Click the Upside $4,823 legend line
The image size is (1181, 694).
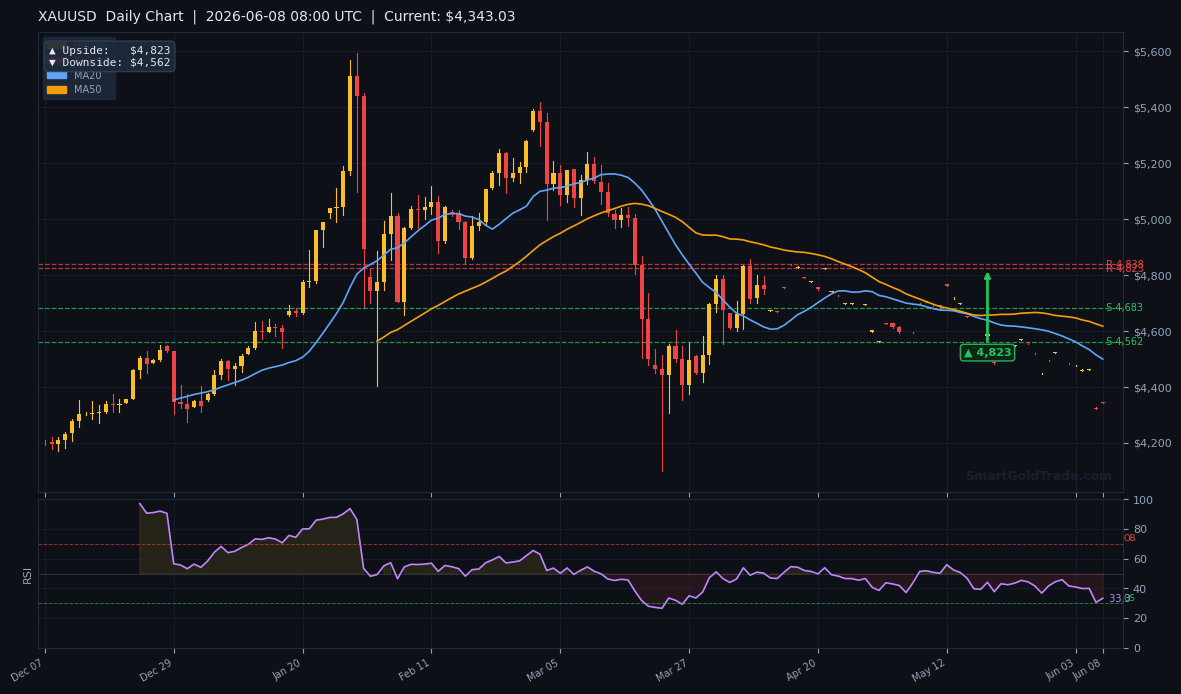[x=109, y=50]
